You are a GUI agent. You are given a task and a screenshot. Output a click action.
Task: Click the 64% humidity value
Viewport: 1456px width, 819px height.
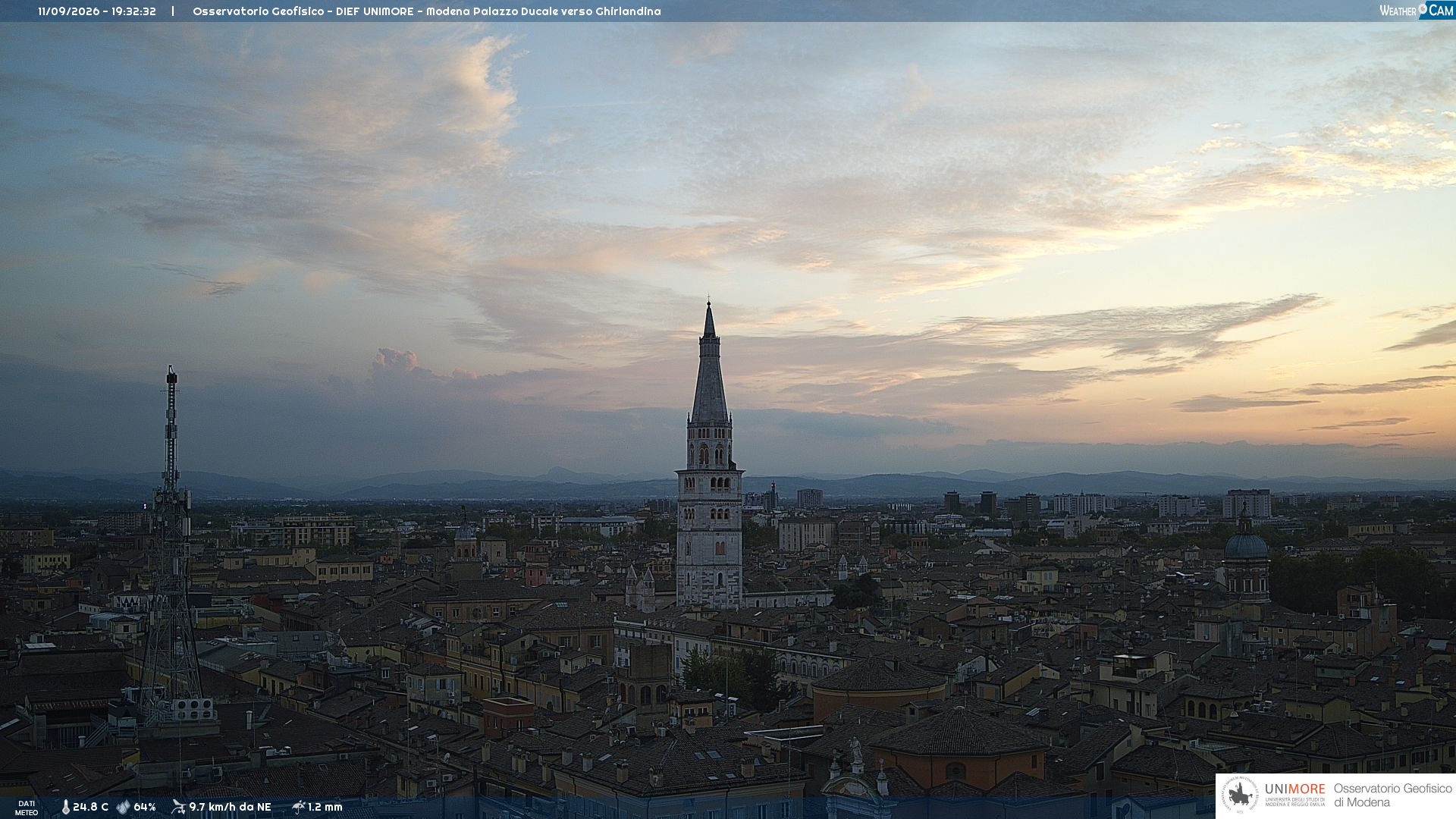pos(145,807)
